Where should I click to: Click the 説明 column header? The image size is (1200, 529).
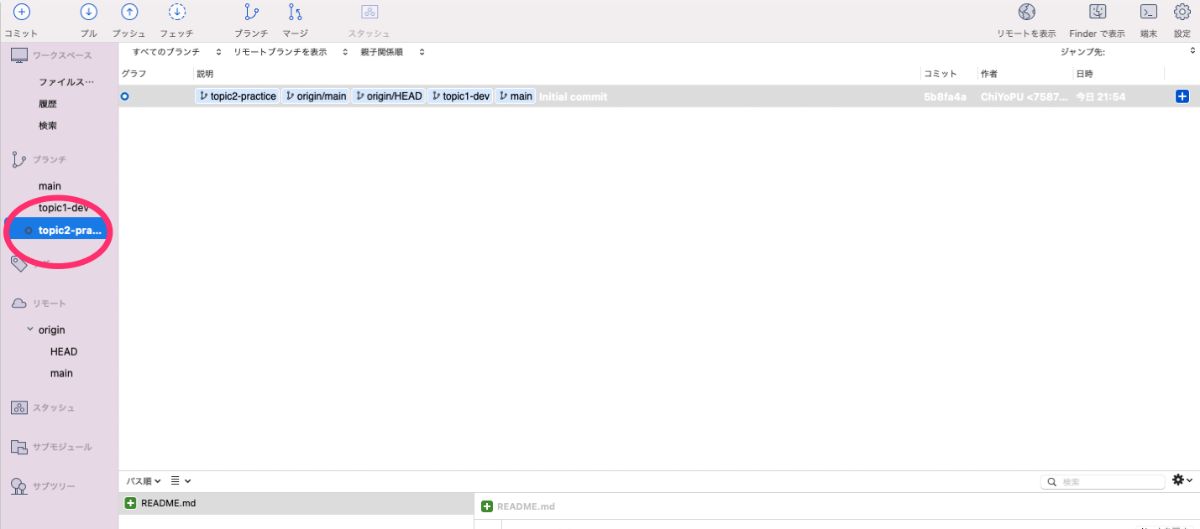pyautogui.click(x=205, y=74)
